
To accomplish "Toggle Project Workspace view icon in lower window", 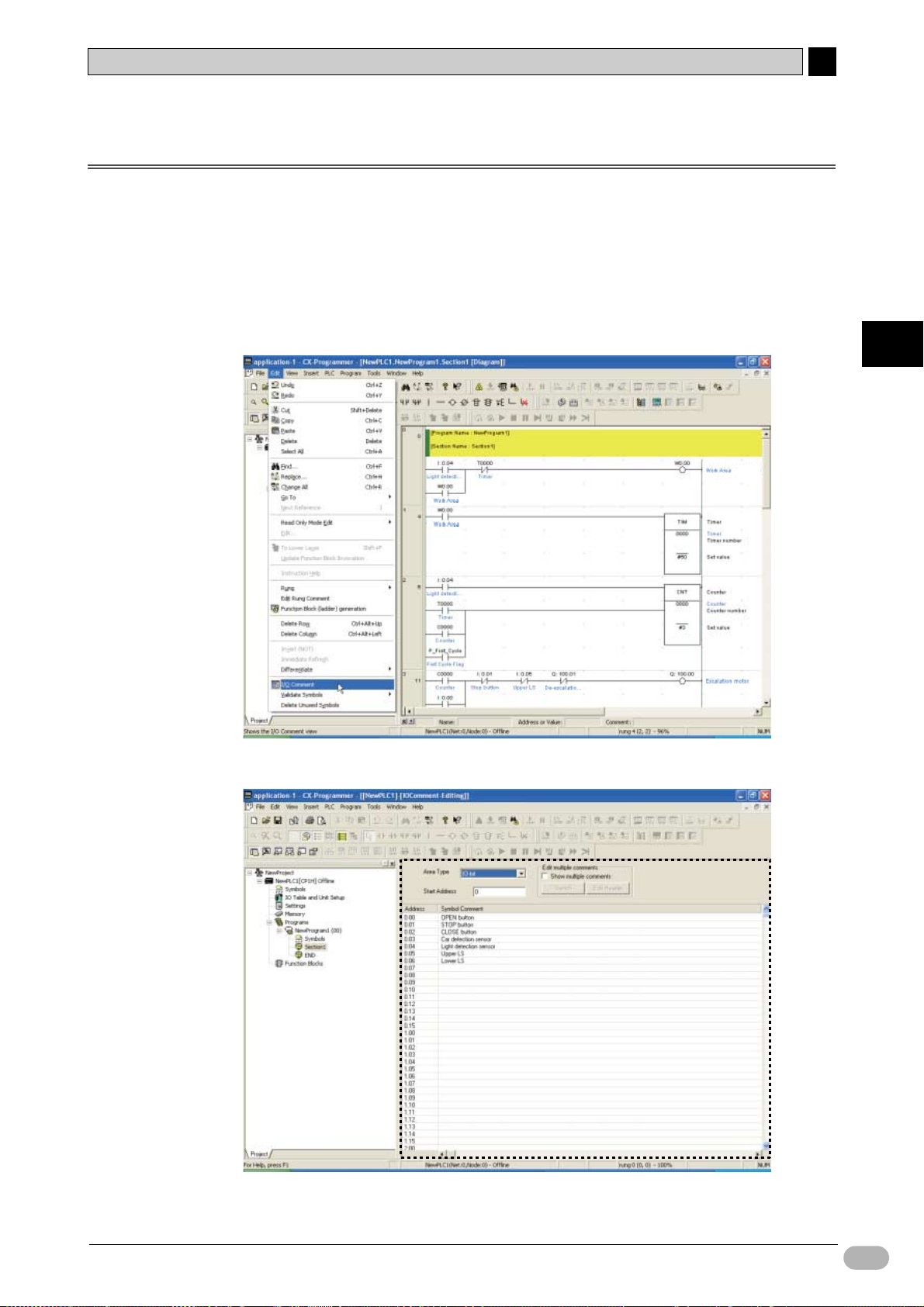I will 254,851.
